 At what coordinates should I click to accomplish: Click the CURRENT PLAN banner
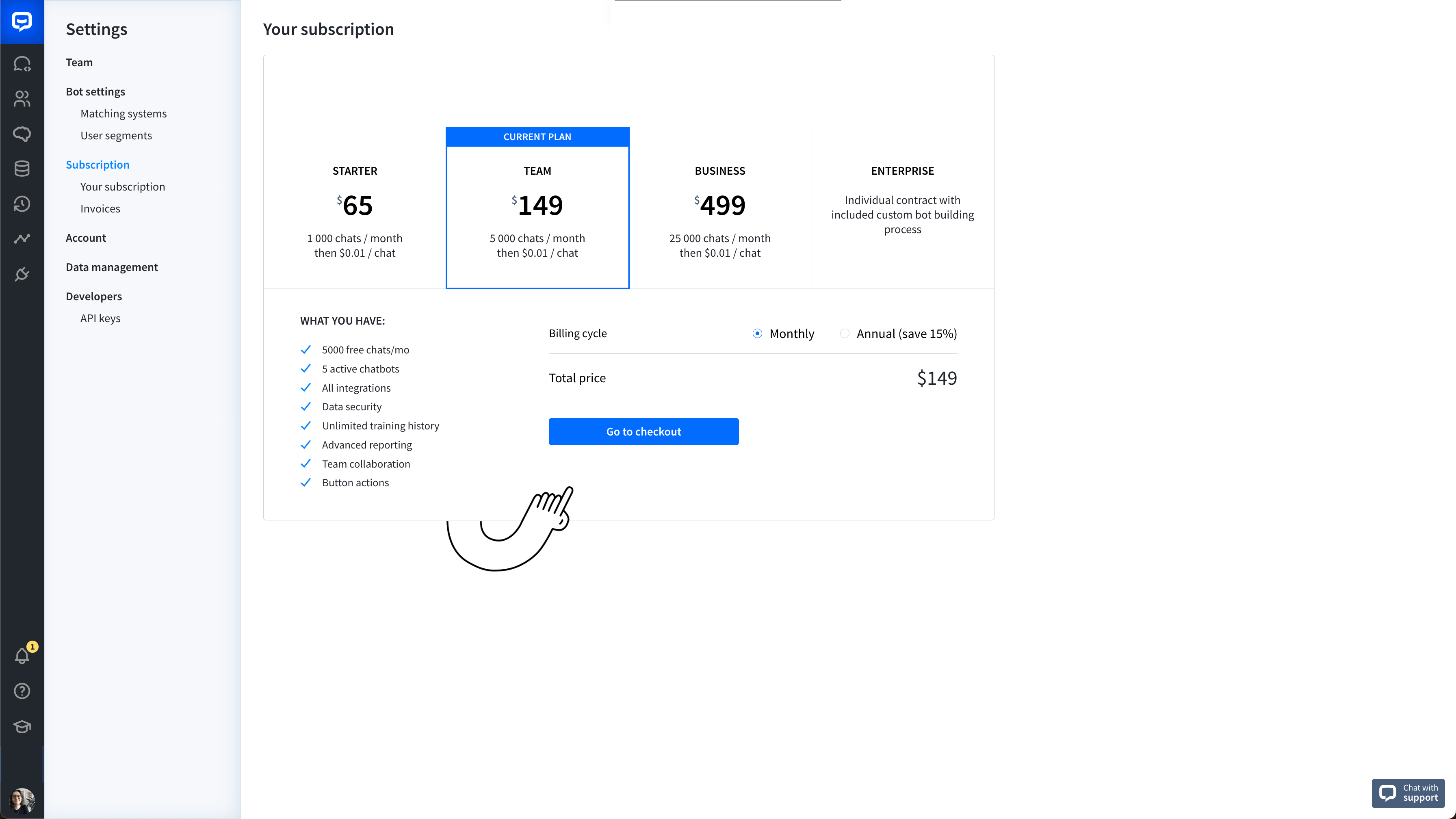click(x=537, y=137)
